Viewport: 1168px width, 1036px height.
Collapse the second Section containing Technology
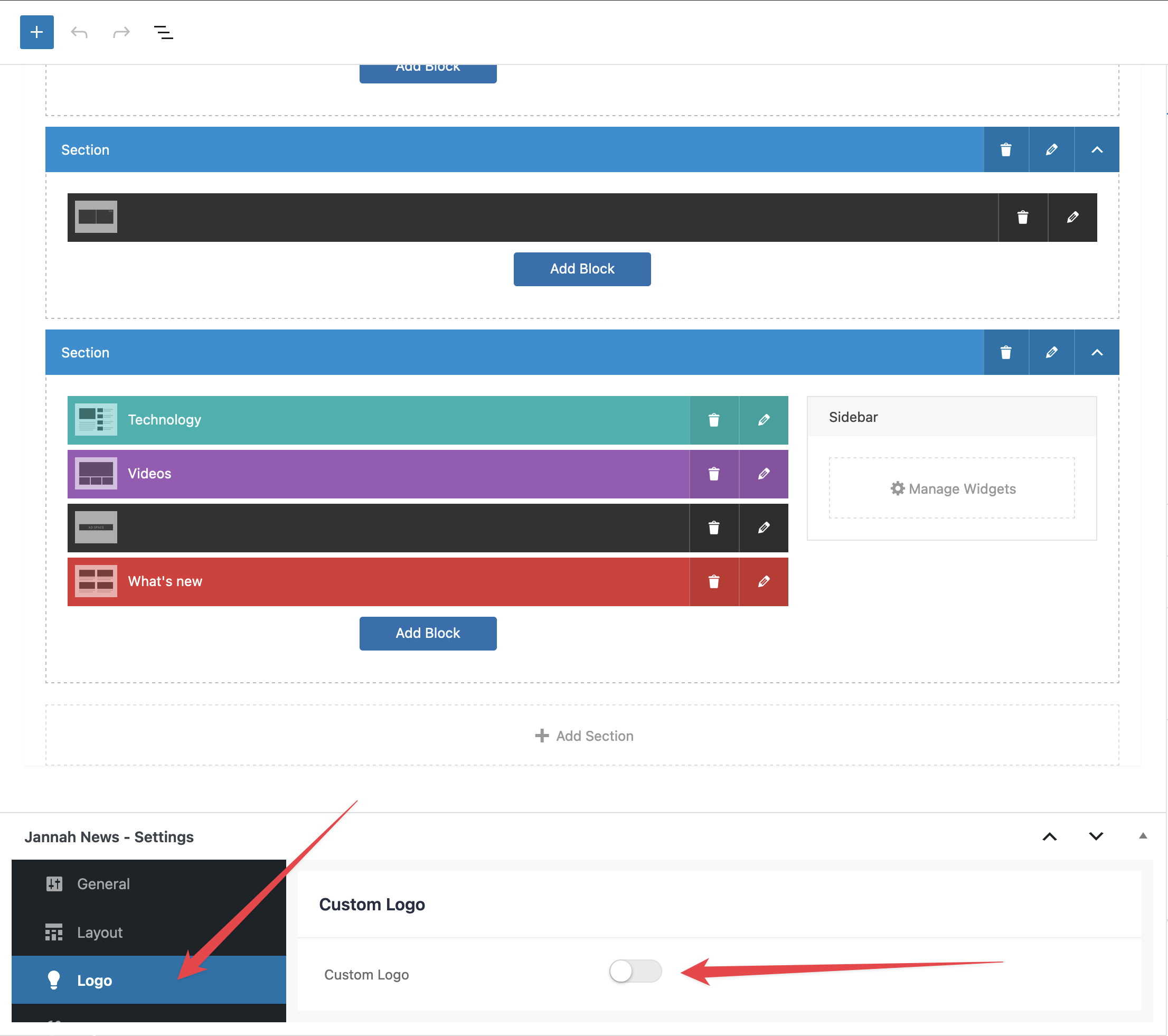(x=1097, y=353)
